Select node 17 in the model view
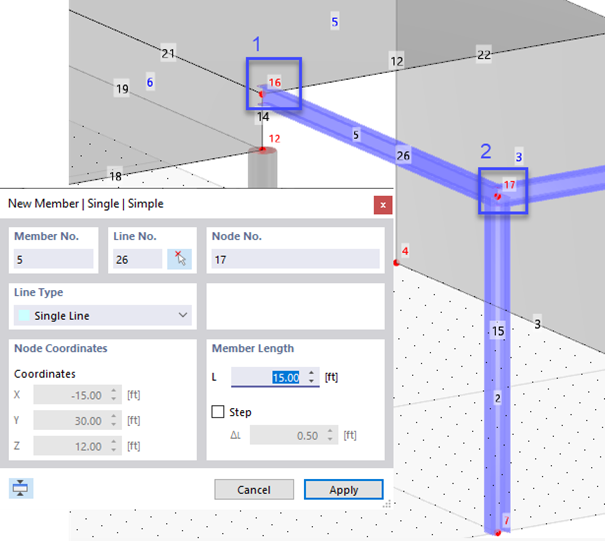605x541 pixels. pyautogui.click(x=497, y=197)
